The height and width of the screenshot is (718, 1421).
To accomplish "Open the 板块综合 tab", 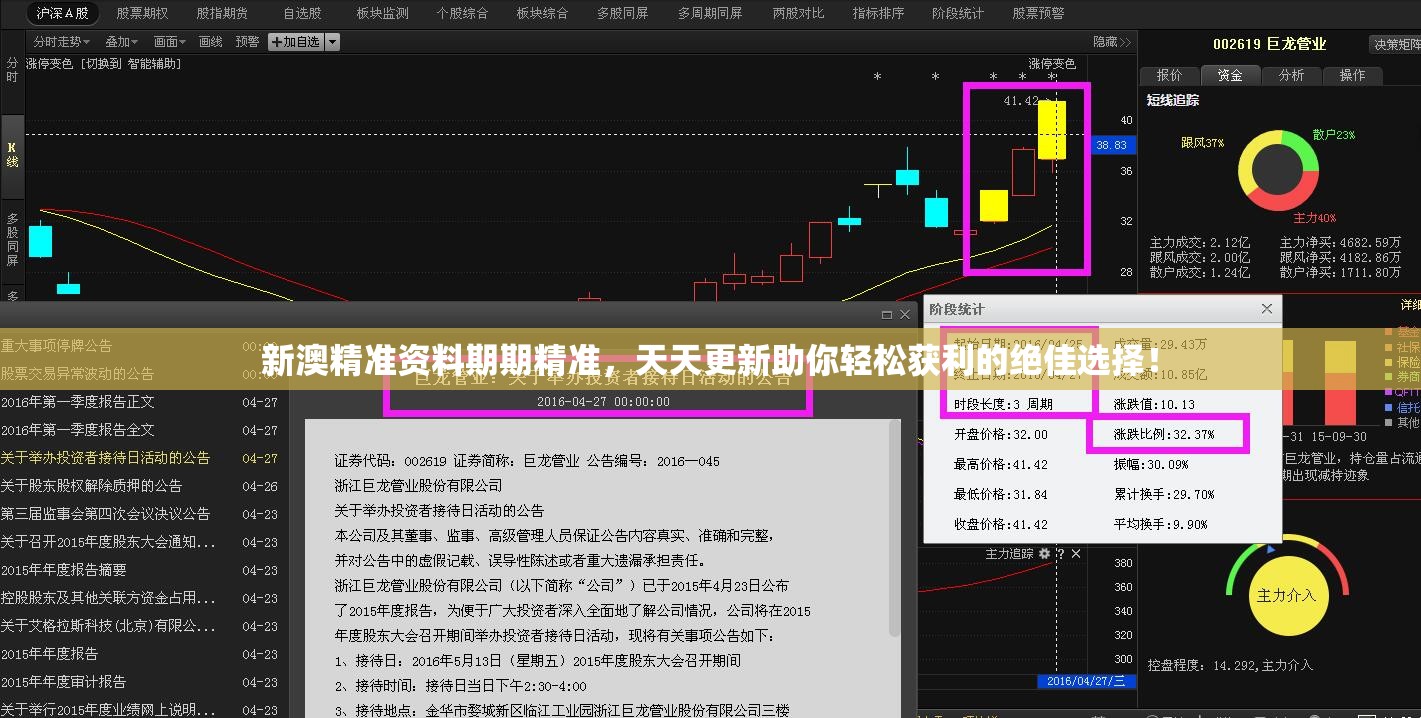I will [542, 13].
